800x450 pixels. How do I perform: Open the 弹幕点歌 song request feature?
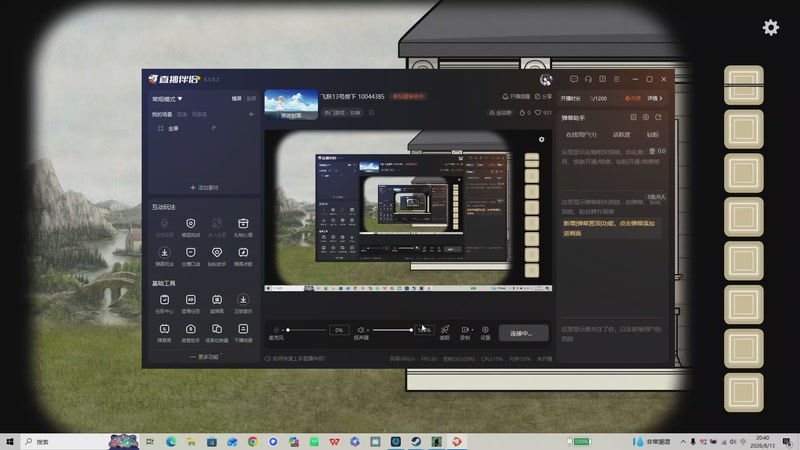click(243, 257)
